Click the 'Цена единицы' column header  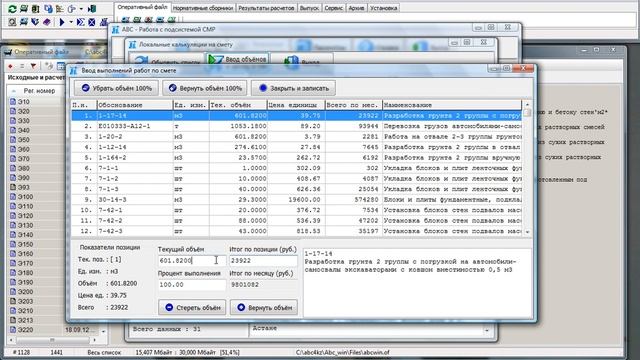click(x=296, y=105)
